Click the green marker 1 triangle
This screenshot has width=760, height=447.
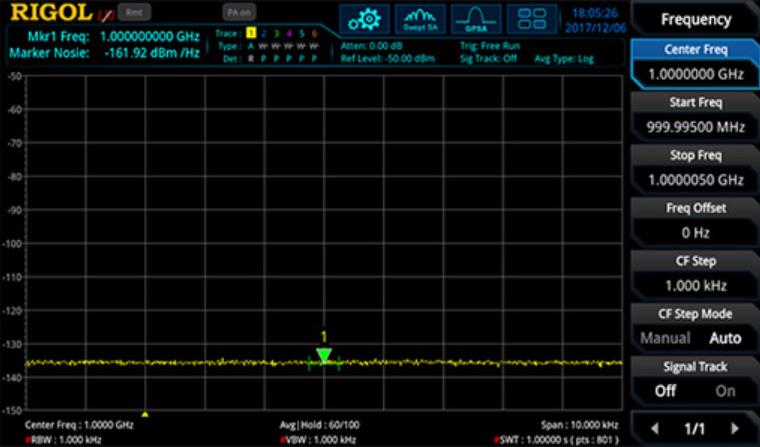click(324, 355)
